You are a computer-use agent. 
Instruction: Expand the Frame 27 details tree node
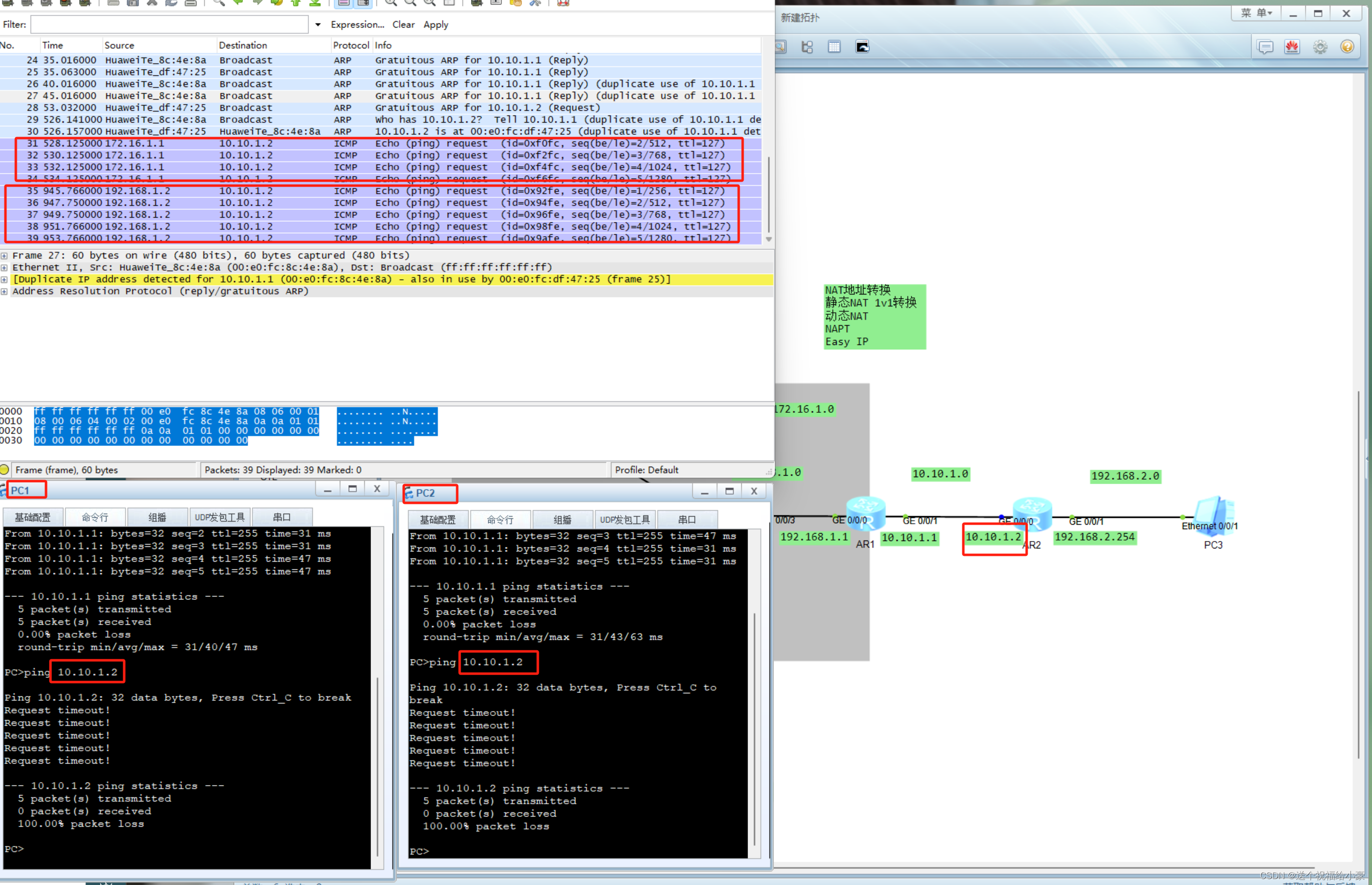coord(4,256)
